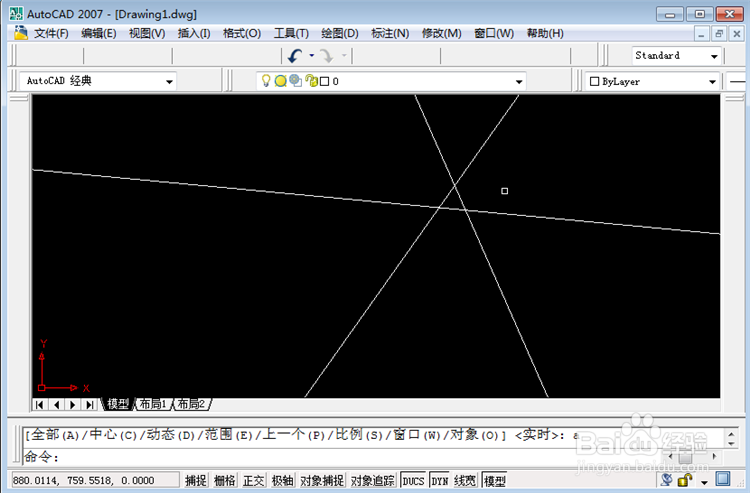The image size is (750, 493).
Task: Click the clean screen icon in status bar
Action: click(723, 479)
